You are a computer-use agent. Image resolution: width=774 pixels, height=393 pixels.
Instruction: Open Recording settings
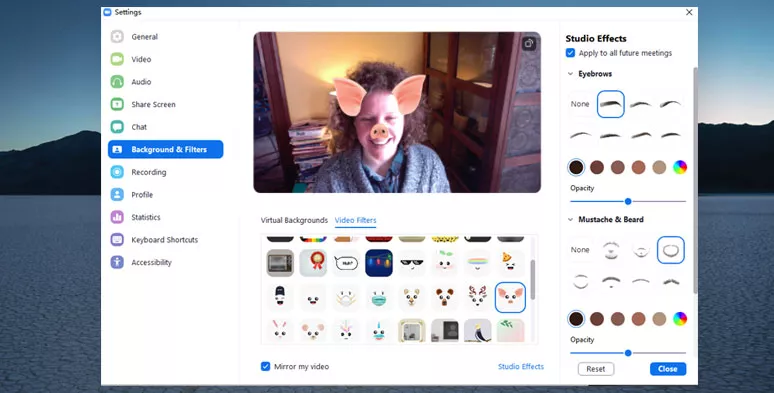(165, 172)
